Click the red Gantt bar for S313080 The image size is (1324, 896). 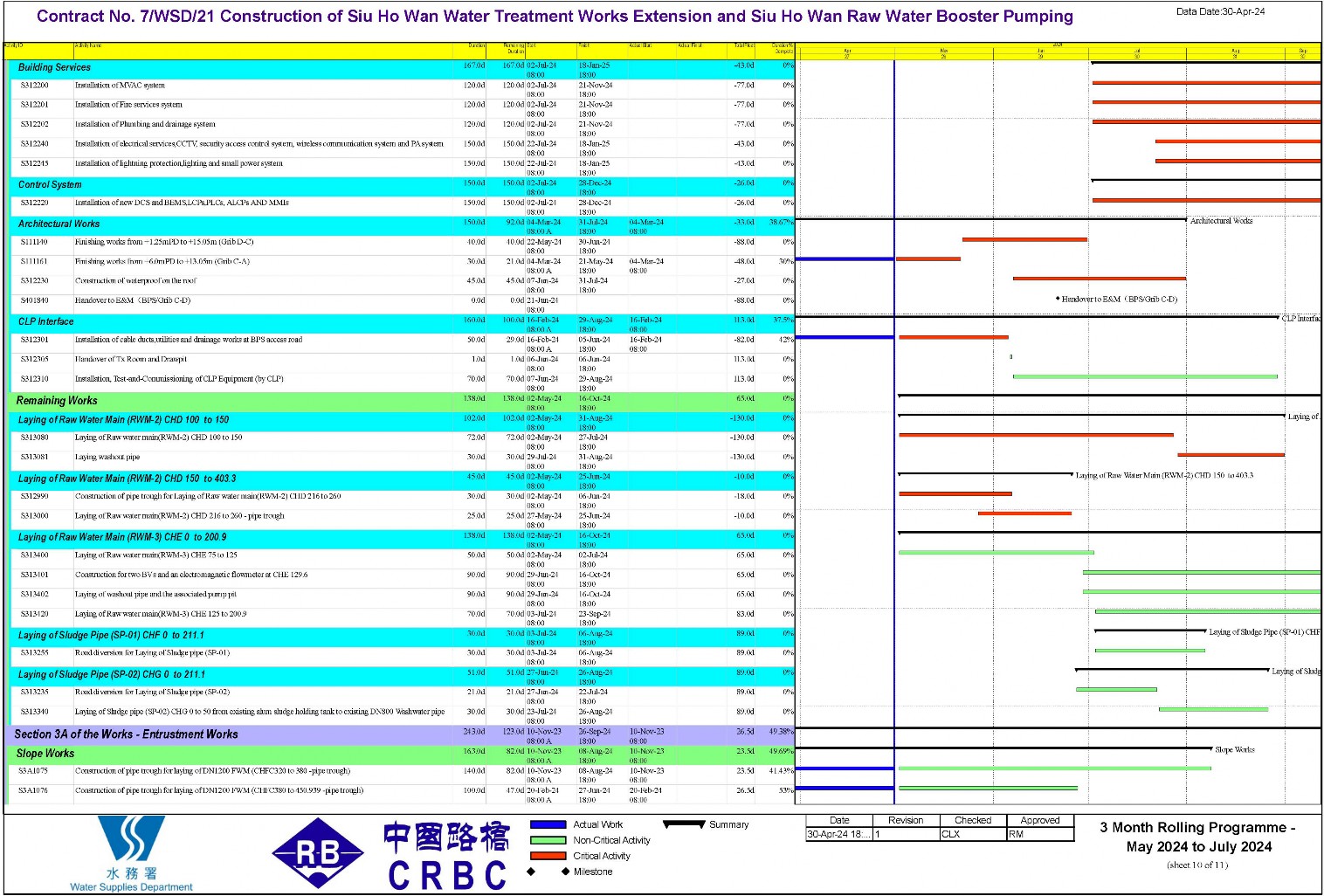pos(1036,435)
